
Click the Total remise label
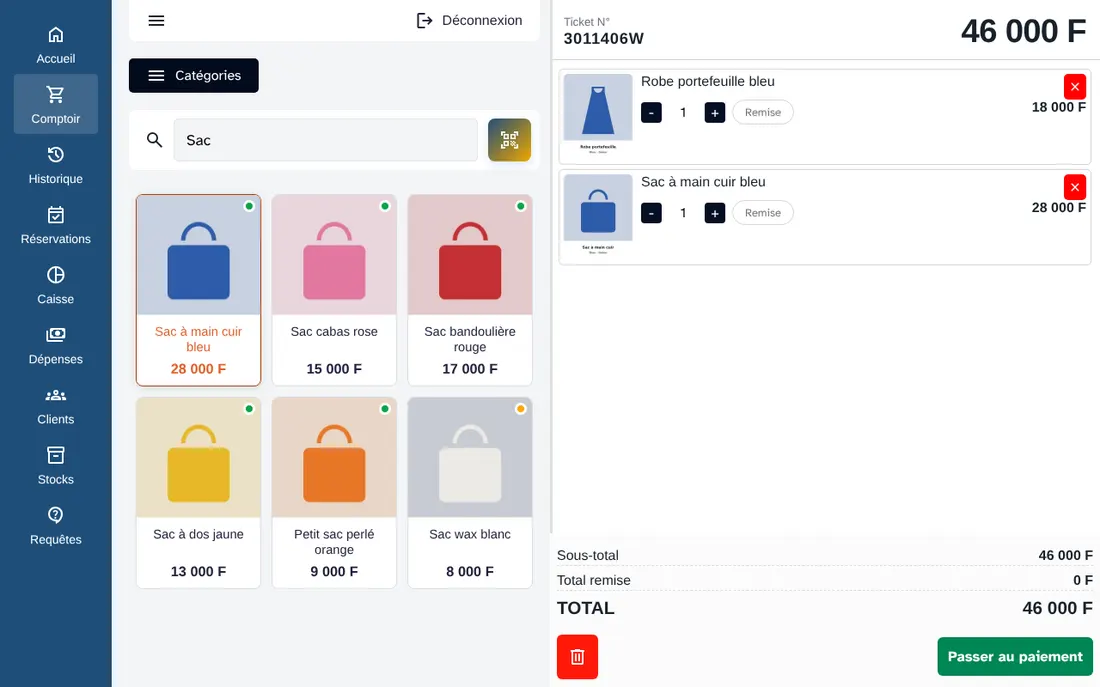pos(593,580)
